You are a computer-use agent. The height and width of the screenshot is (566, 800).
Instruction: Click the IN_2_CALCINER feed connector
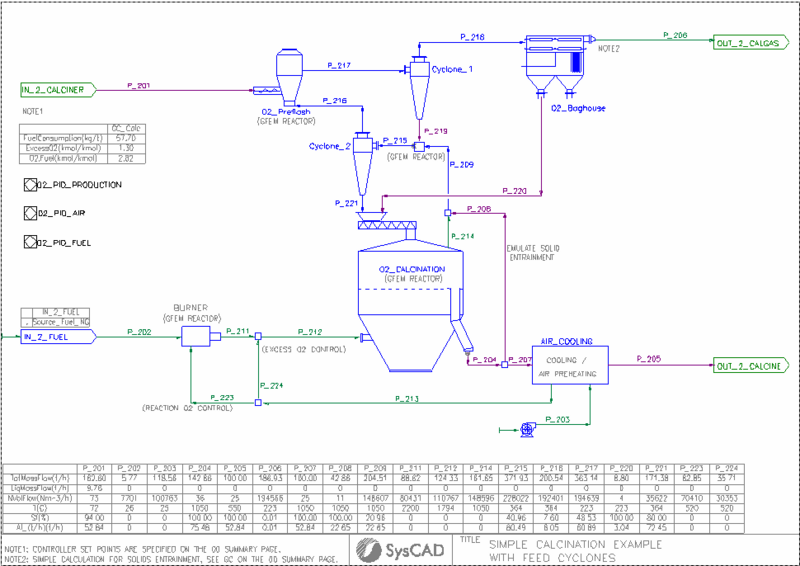click(58, 90)
